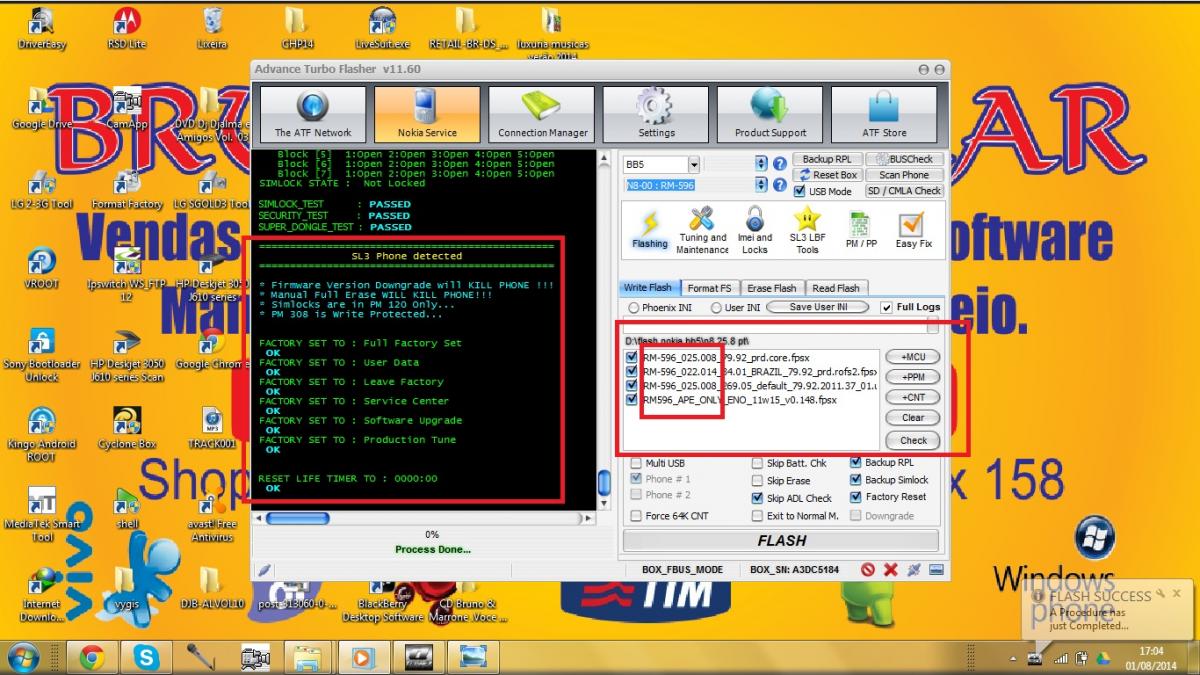This screenshot has width=1200, height=675.
Task: Select the Flashing tool
Action: [x=650, y=230]
